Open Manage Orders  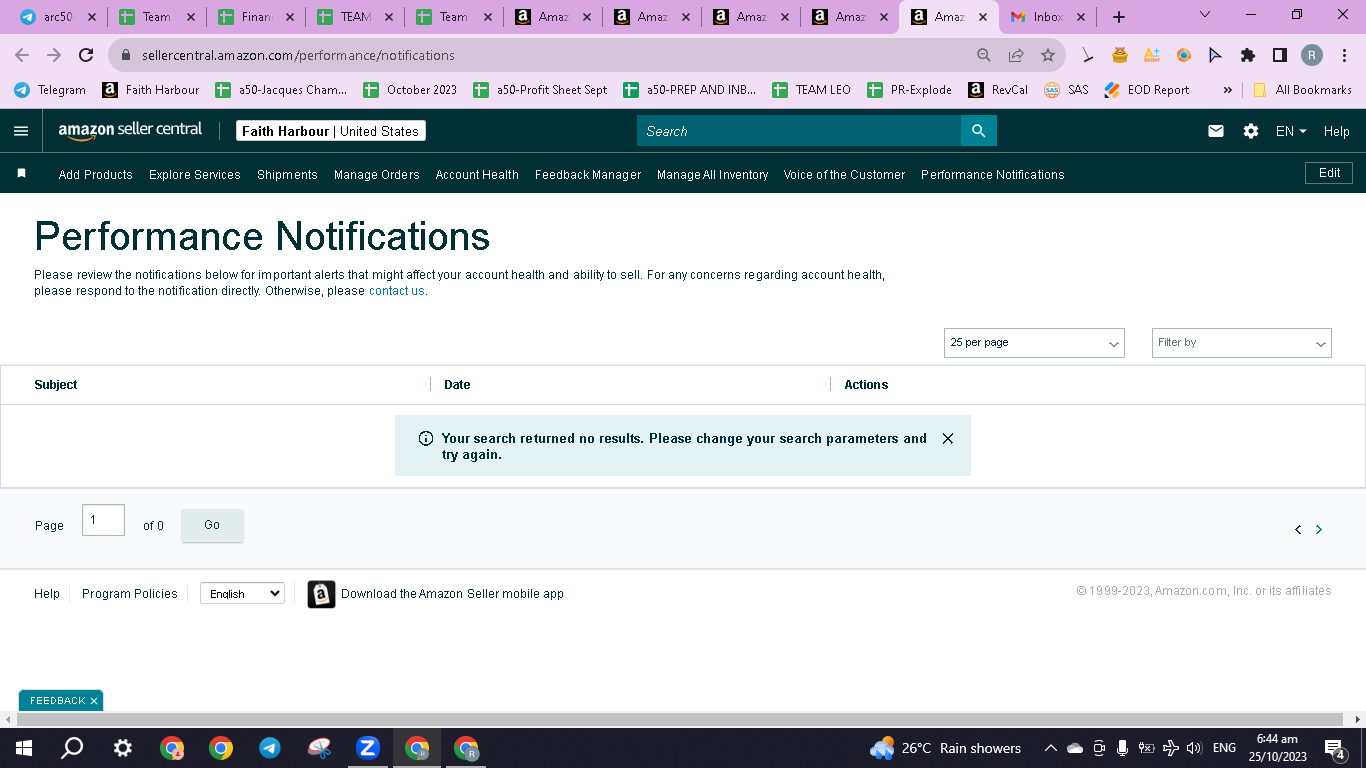(x=377, y=175)
